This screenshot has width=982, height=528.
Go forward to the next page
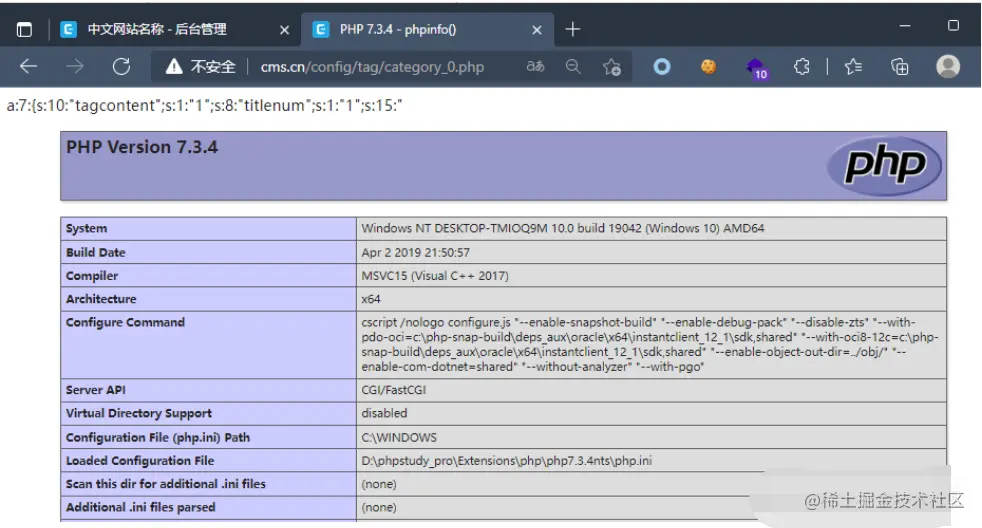(x=75, y=66)
